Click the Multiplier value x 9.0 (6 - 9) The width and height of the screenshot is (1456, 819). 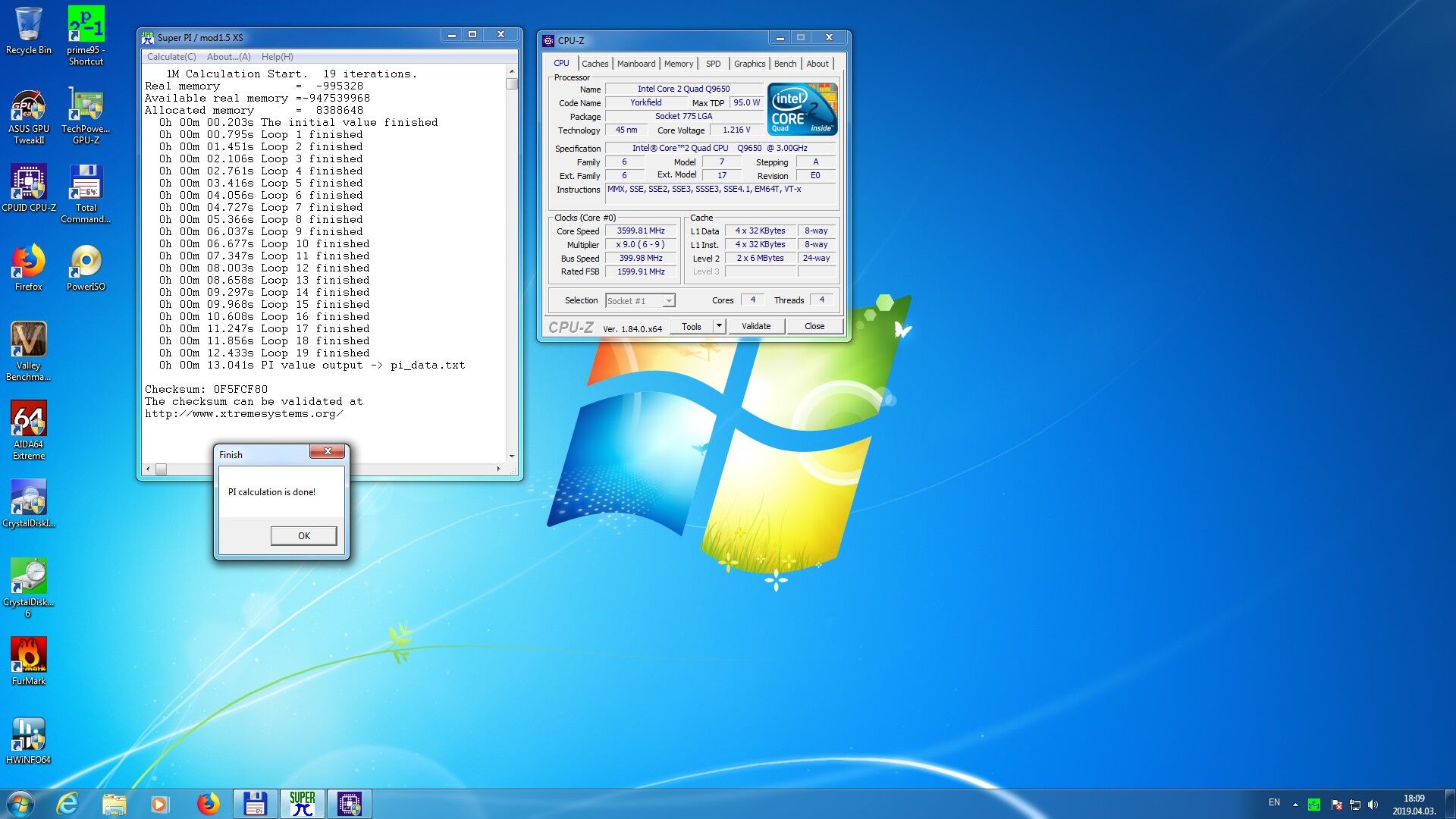click(x=641, y=244)
